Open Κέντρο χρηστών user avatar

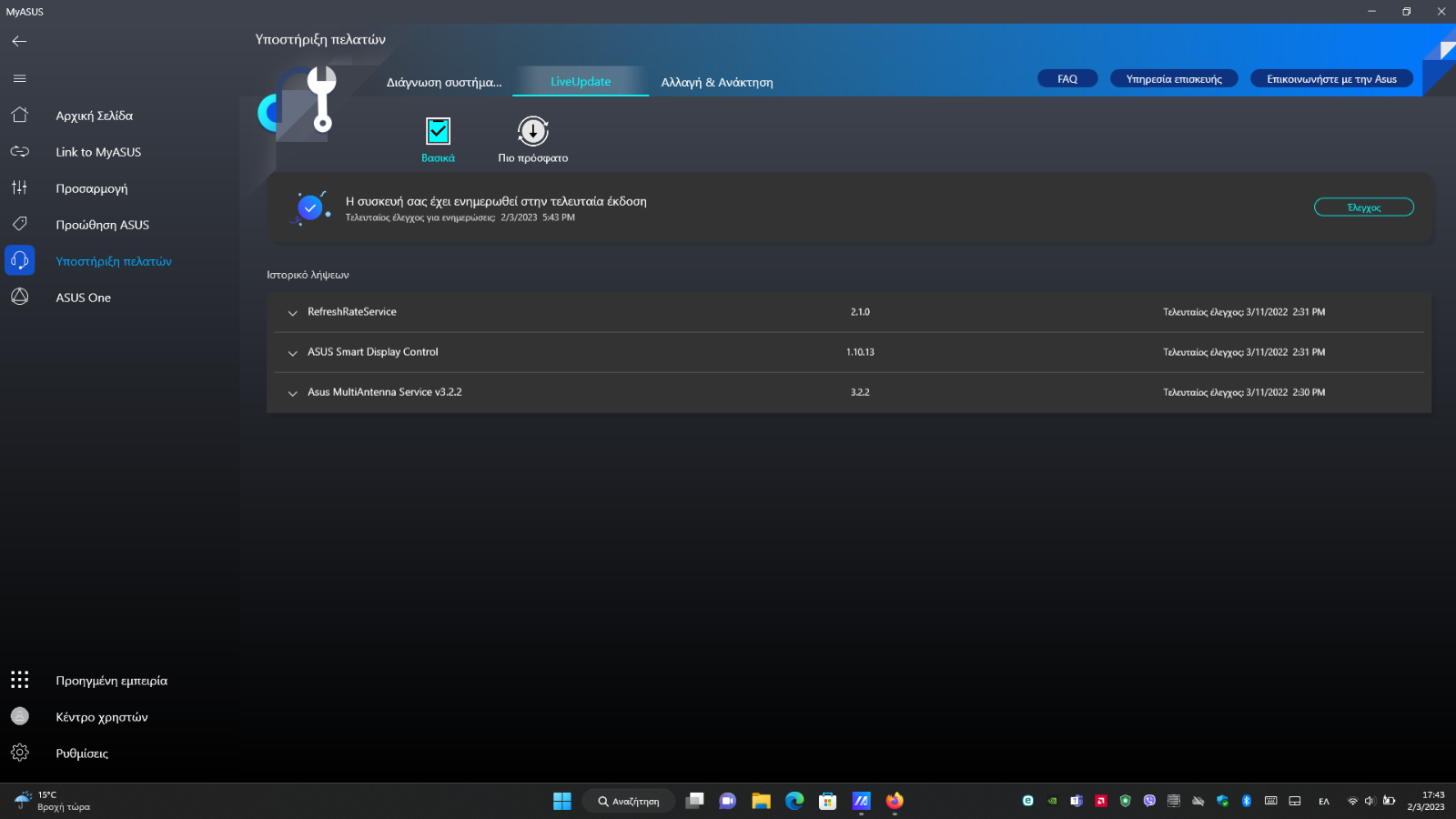[x=19, y=716]
